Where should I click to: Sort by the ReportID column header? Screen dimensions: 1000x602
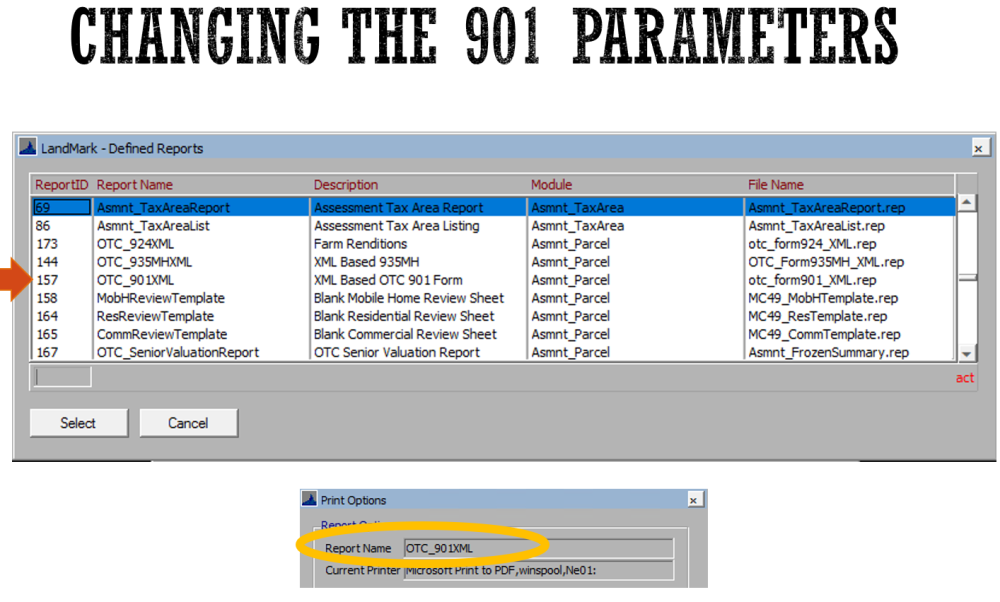pos(59,185)
